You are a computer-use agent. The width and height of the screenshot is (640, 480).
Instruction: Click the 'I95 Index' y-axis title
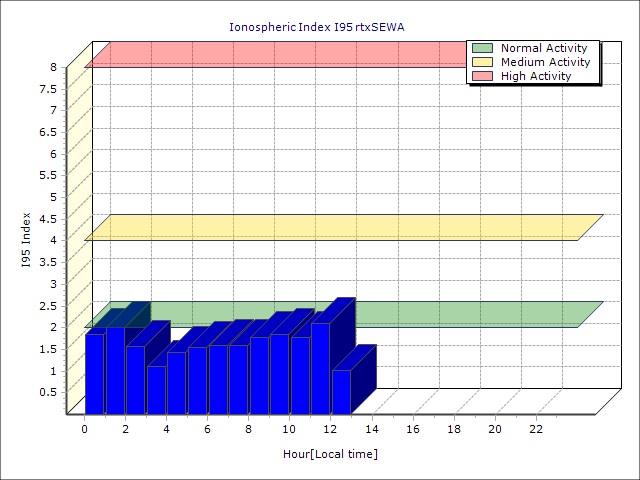[27, 240]
